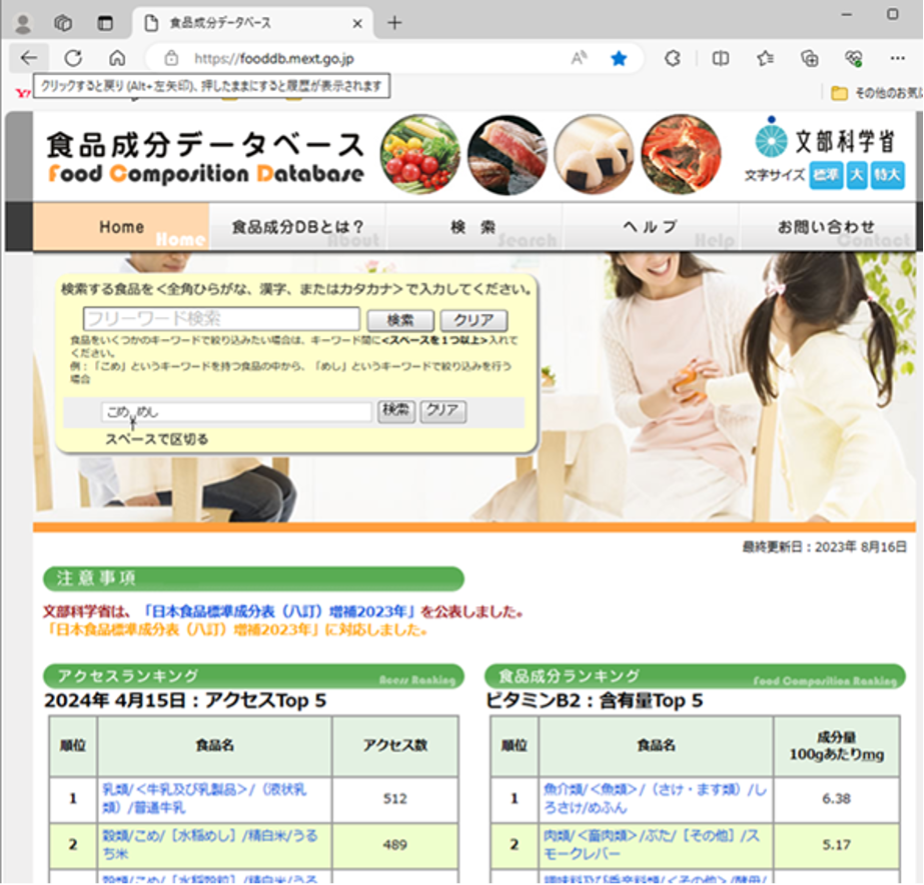Open the browser home page icon
The height and width of the screenshot is (885, 924).
pos(117,58)
